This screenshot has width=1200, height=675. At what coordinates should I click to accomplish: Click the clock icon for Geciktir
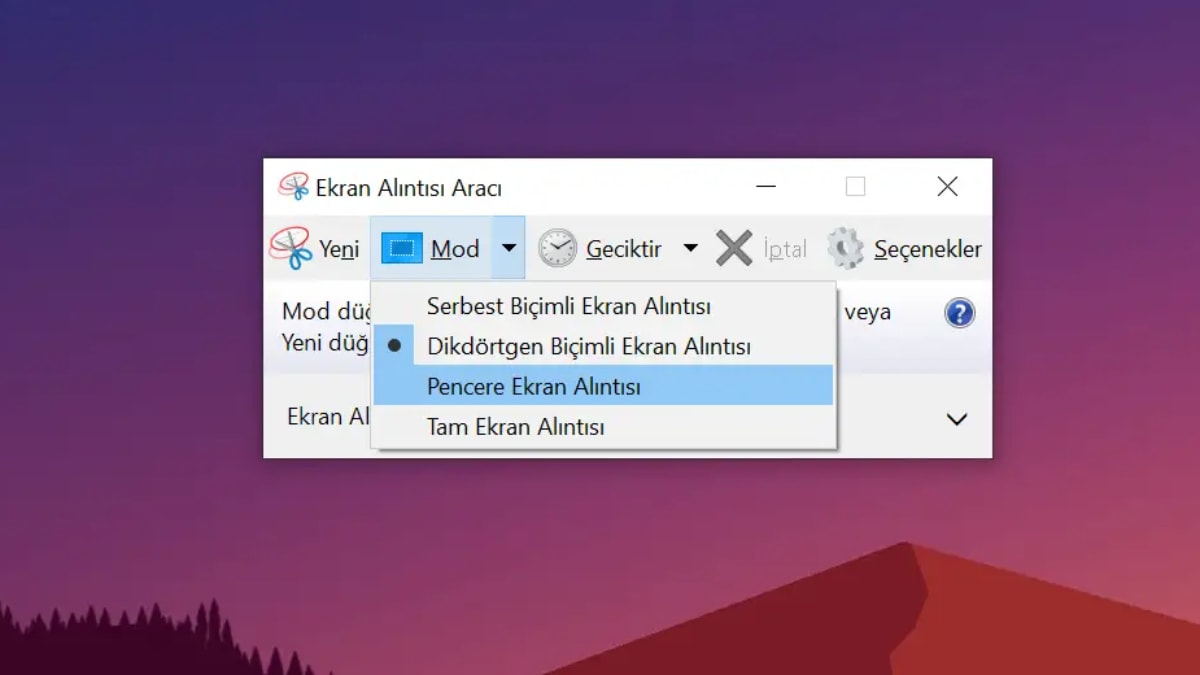click(x=557, y=248)
